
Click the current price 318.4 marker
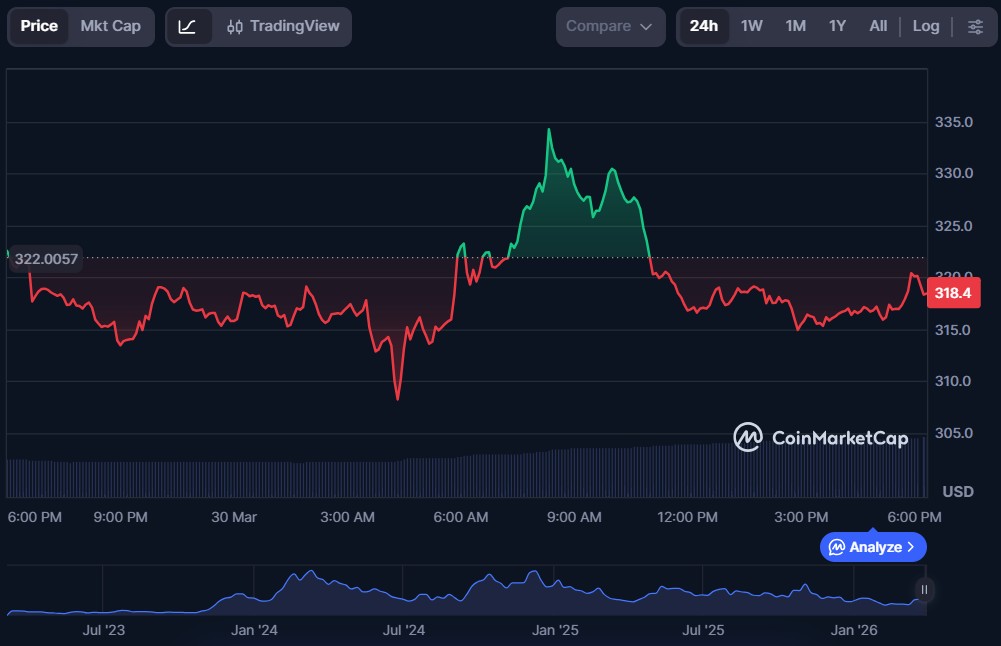point(952,293)
